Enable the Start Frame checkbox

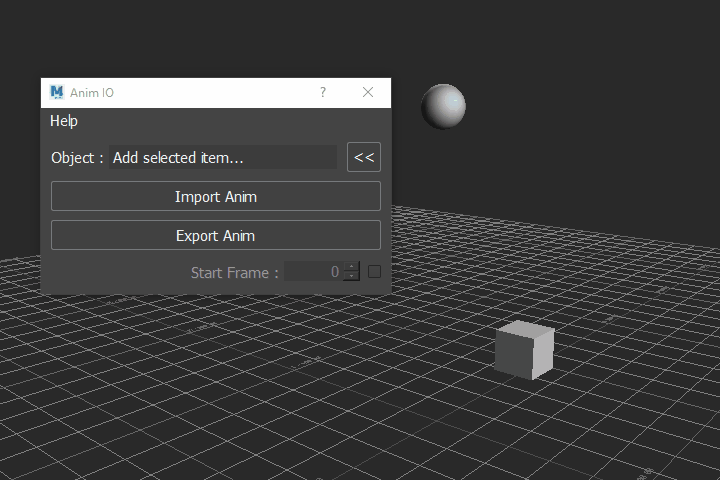[x=374, y=272]
